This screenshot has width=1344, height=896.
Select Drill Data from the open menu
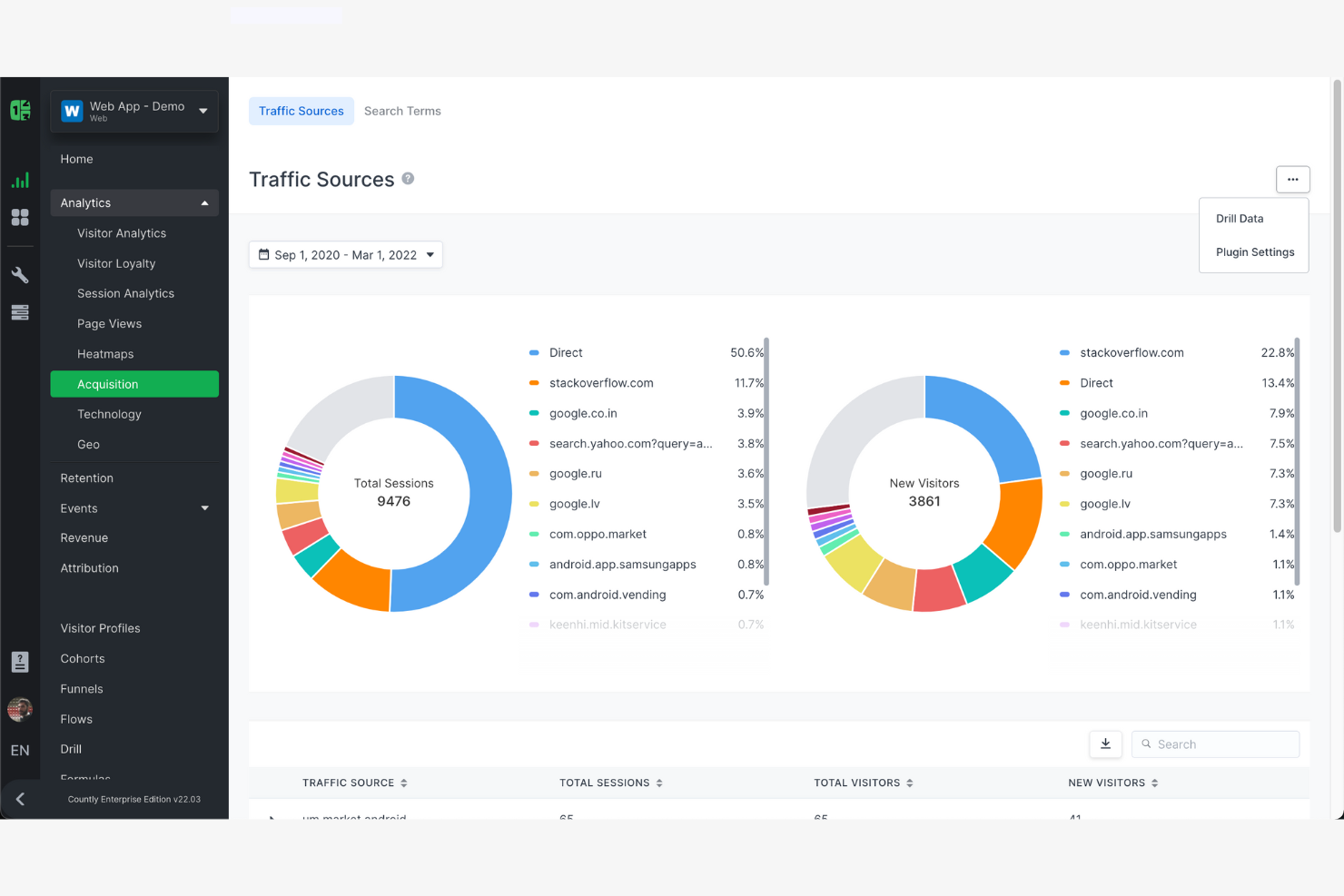coord(1240,218)
